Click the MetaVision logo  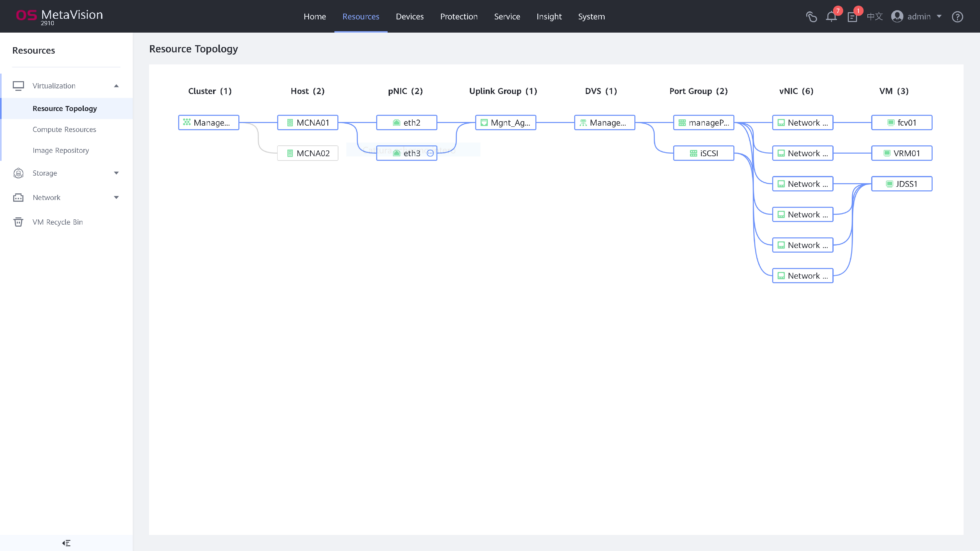59,16
